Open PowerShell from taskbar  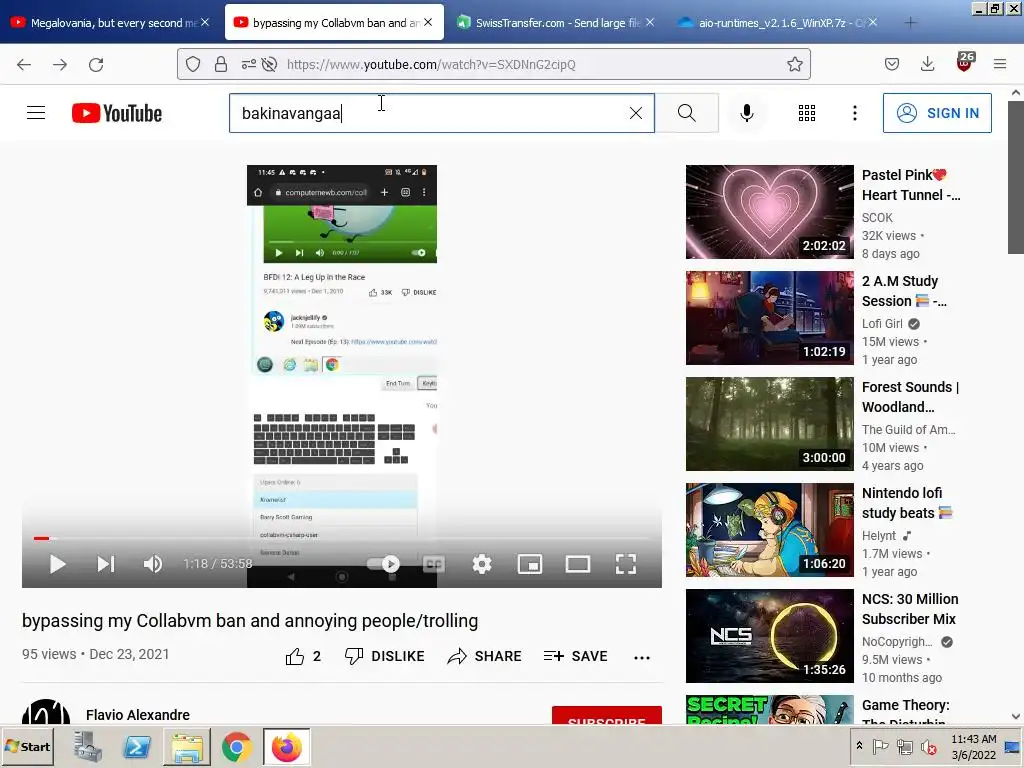(x=136, y=746)
